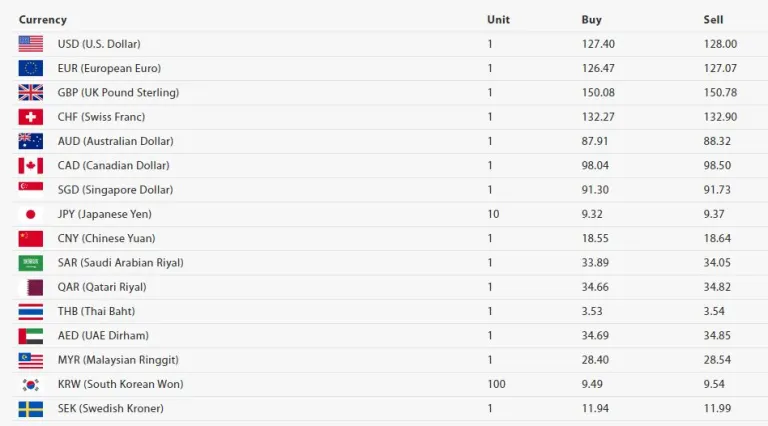Click the Qatar flag icon
768x426 pixels.
(x=31, y=287)
